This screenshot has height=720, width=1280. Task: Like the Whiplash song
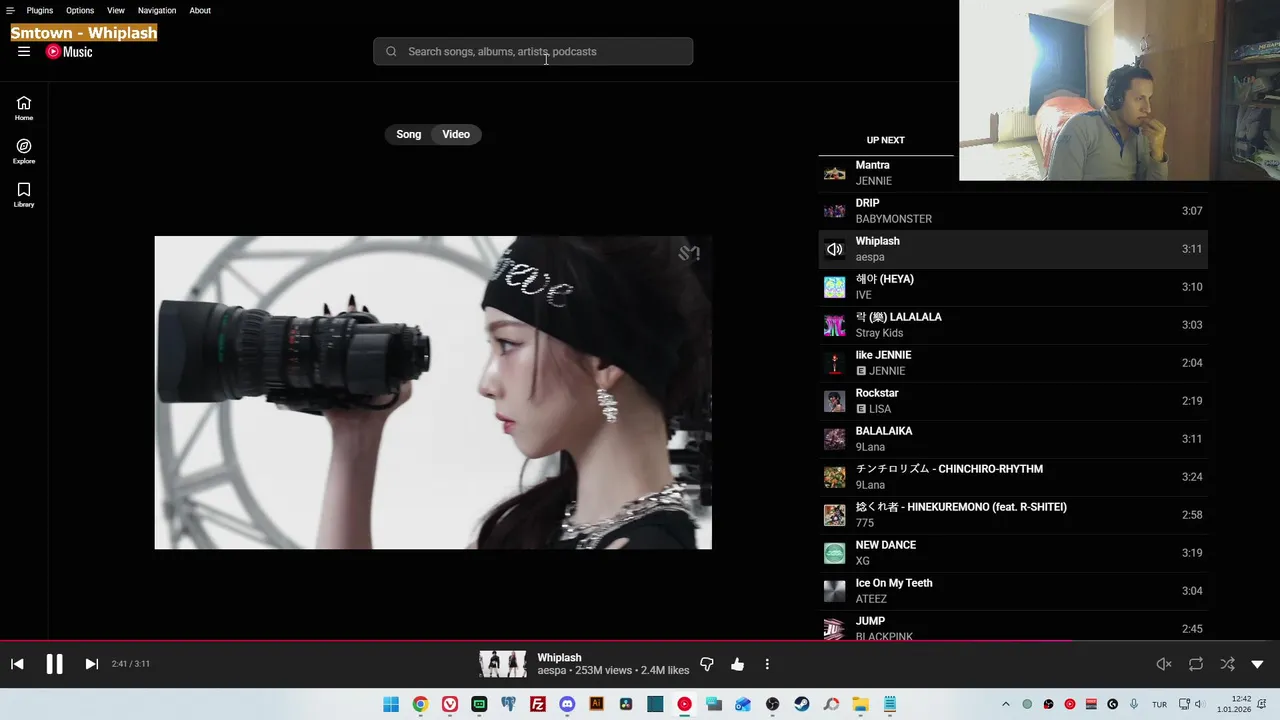coord(737,664)
